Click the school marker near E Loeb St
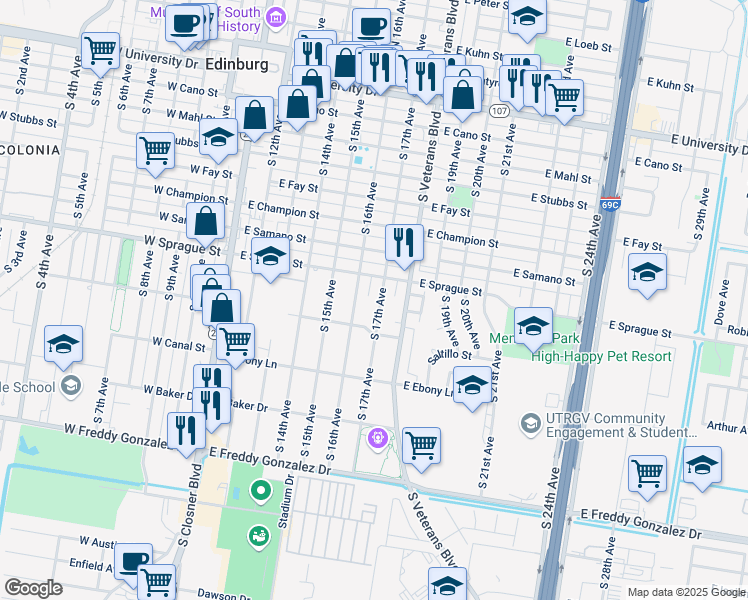 527,18
